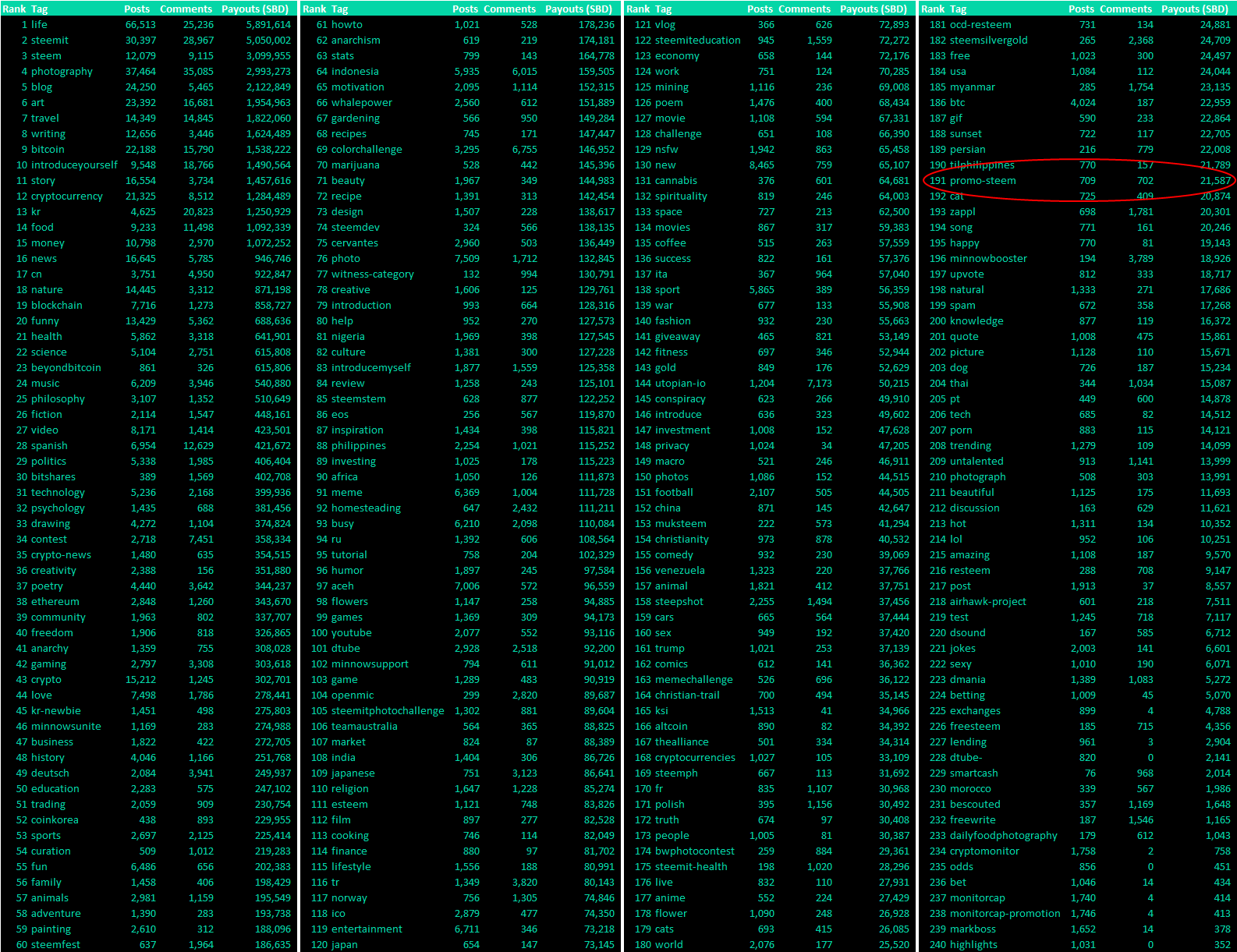Image resolution: width=1237 pixels, height=952 pixels.
Task: Click the 'christianity' tag label
Action: [x=682, y=539]
